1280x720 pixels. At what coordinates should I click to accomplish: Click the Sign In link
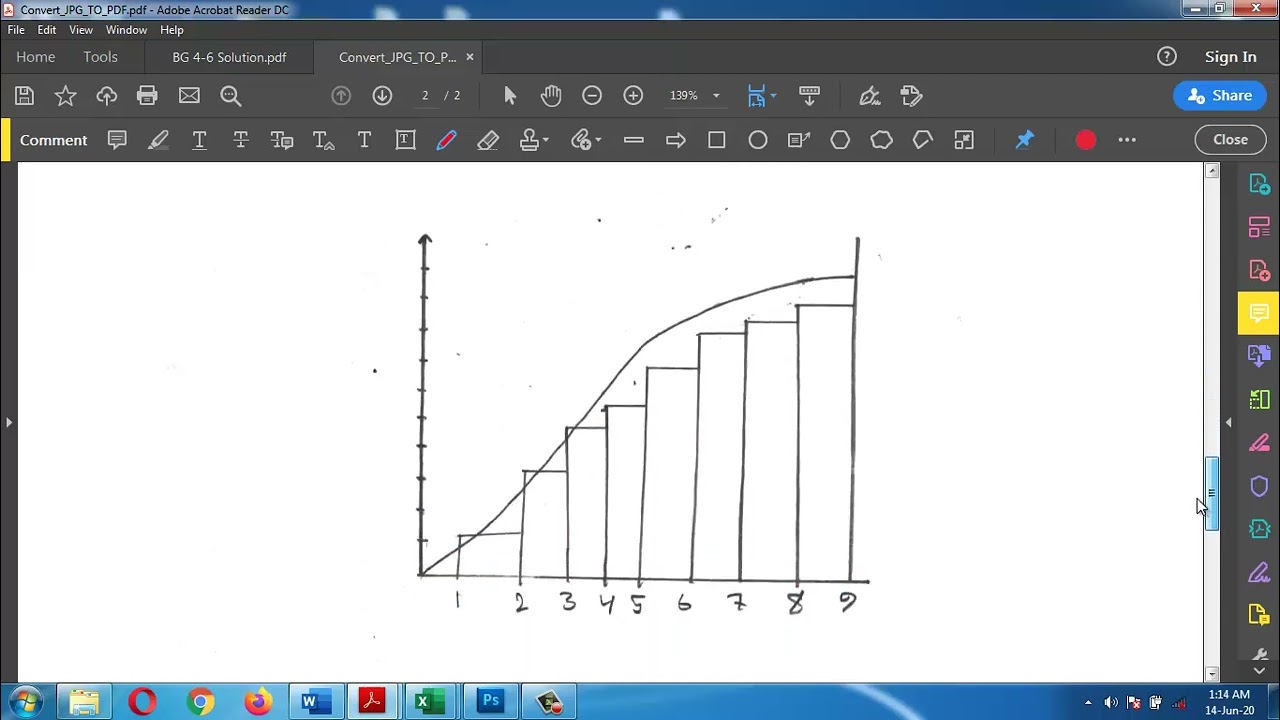[x=1231, y=57]
